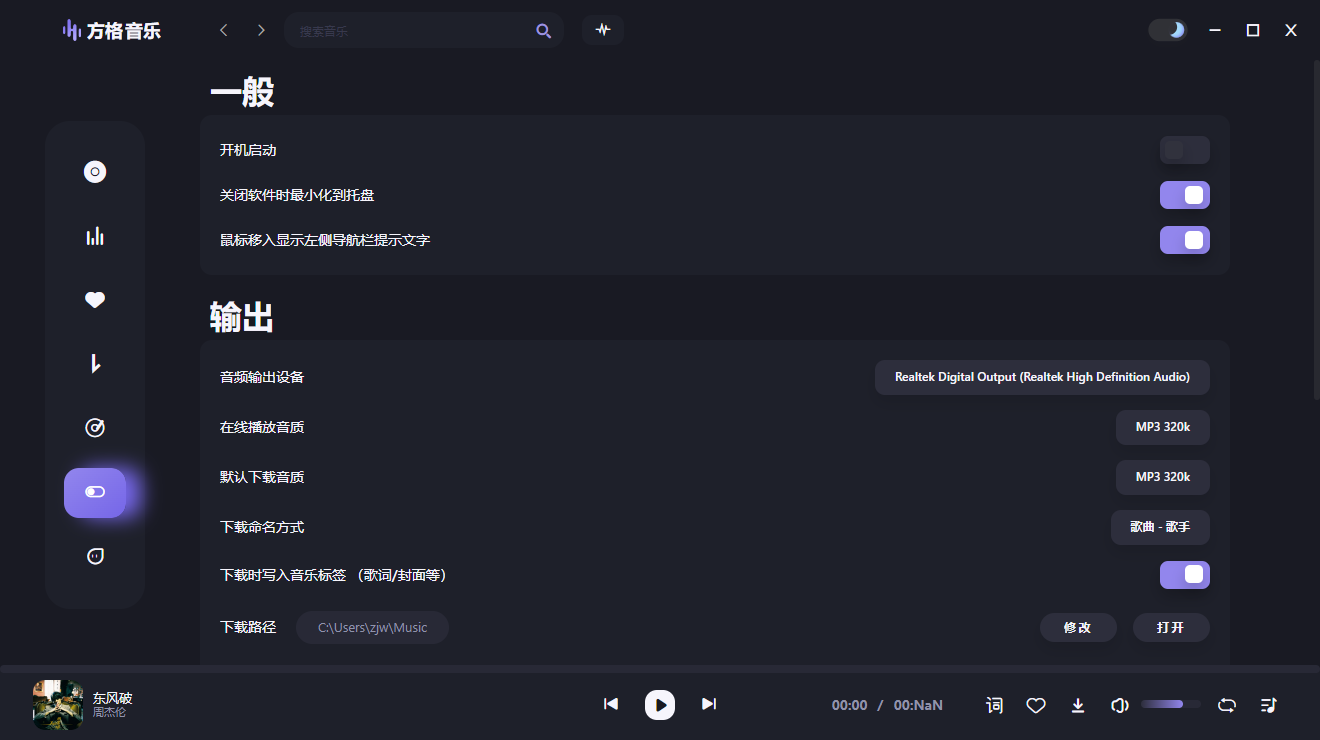This screenshot has width=1320, height=740.
Task: Click the download icon in the playback bar
Action: 1078,705
